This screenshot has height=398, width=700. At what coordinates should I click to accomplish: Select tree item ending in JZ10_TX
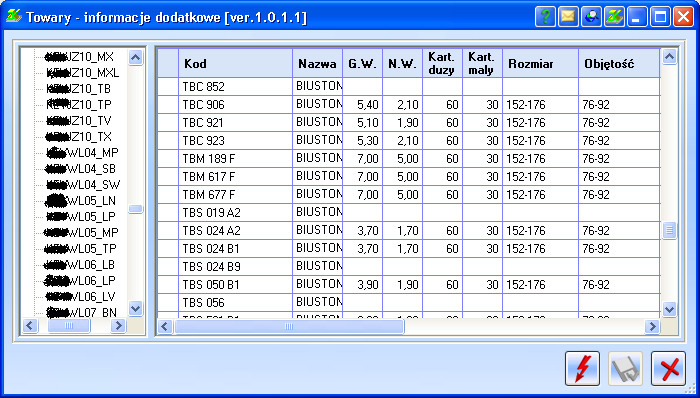[x=79, y=137]
